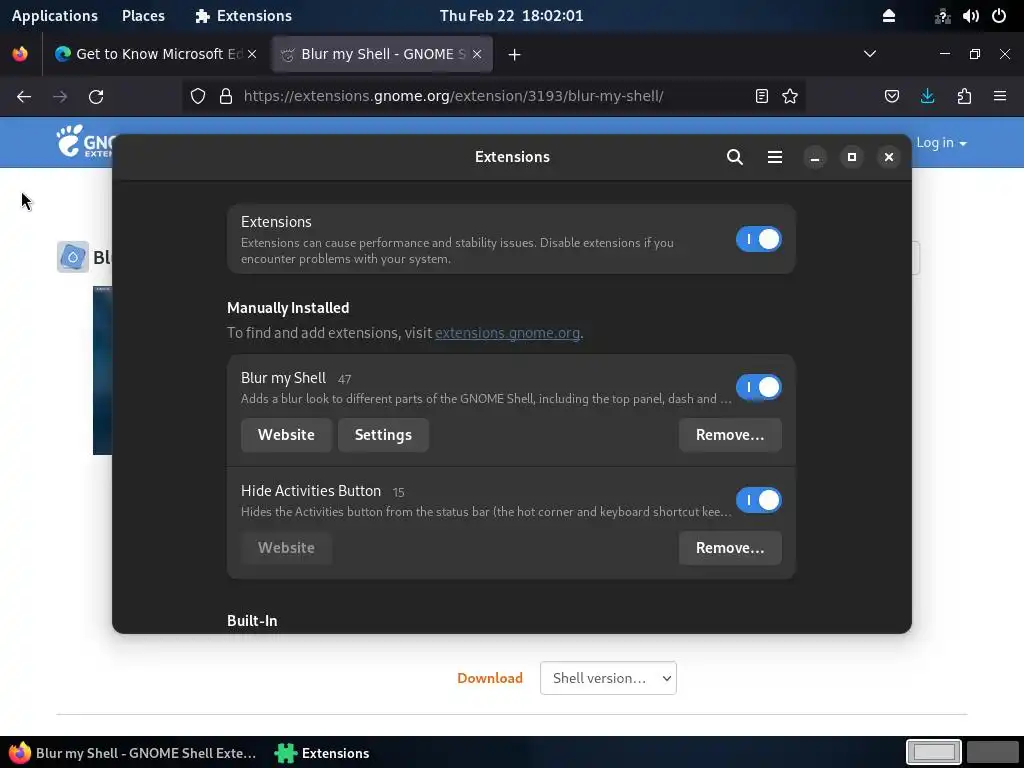Close the Blur my Shell tab
This screenshot has height=768, width=1024.
tap(477, 54)
